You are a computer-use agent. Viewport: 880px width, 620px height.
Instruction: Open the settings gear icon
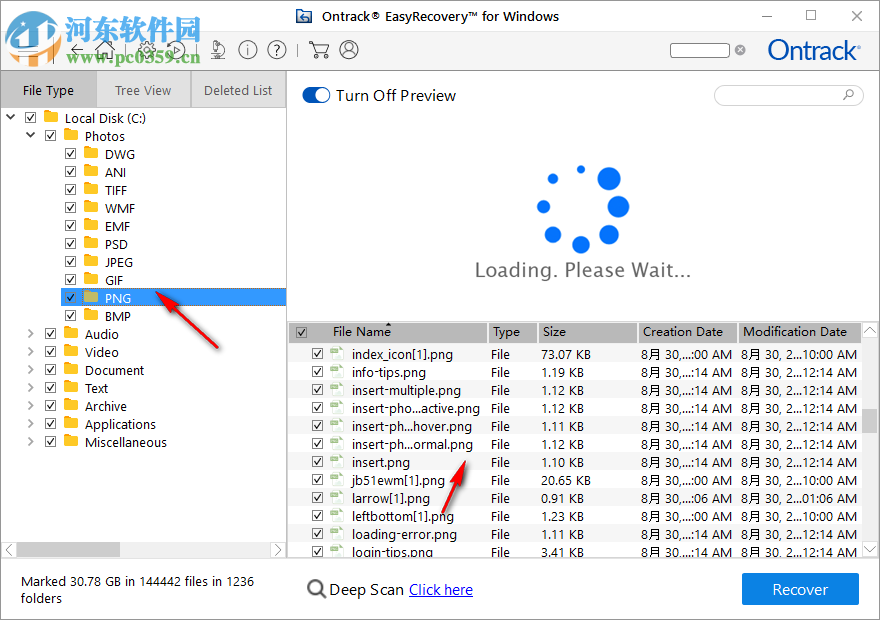(147, 50)
